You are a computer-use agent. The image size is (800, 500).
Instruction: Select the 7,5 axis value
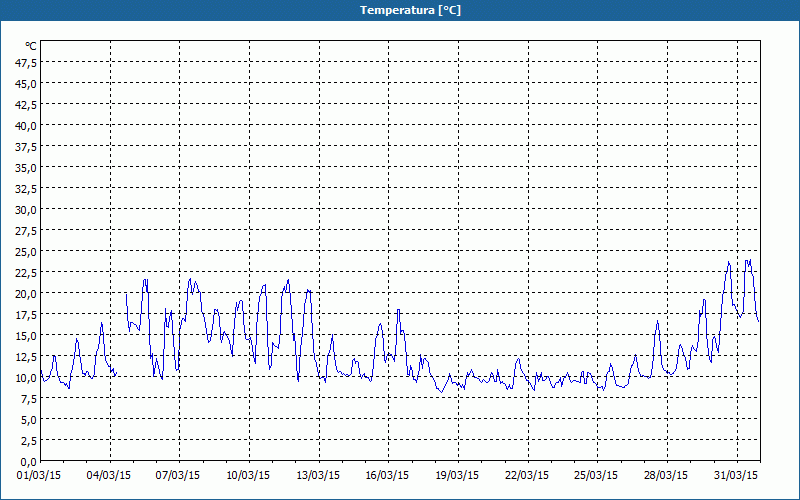tap(29, 399)
